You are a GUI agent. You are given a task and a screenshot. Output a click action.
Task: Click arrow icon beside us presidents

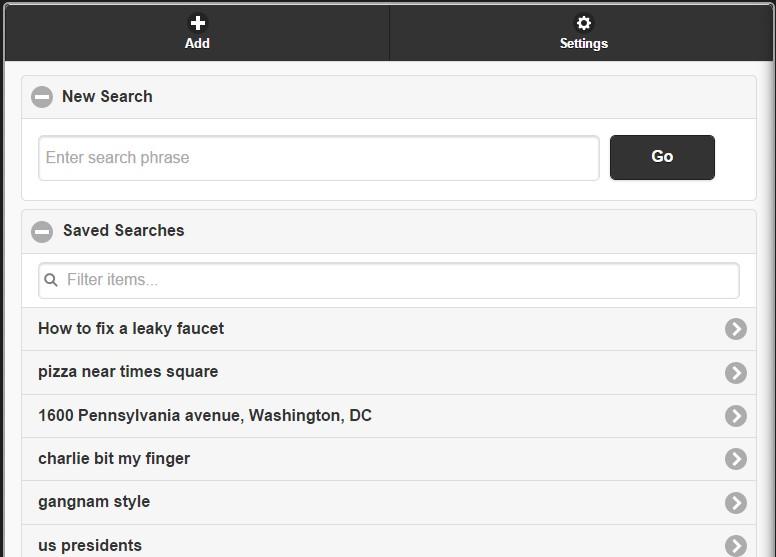pyautogui.click(x=736, y=545)
